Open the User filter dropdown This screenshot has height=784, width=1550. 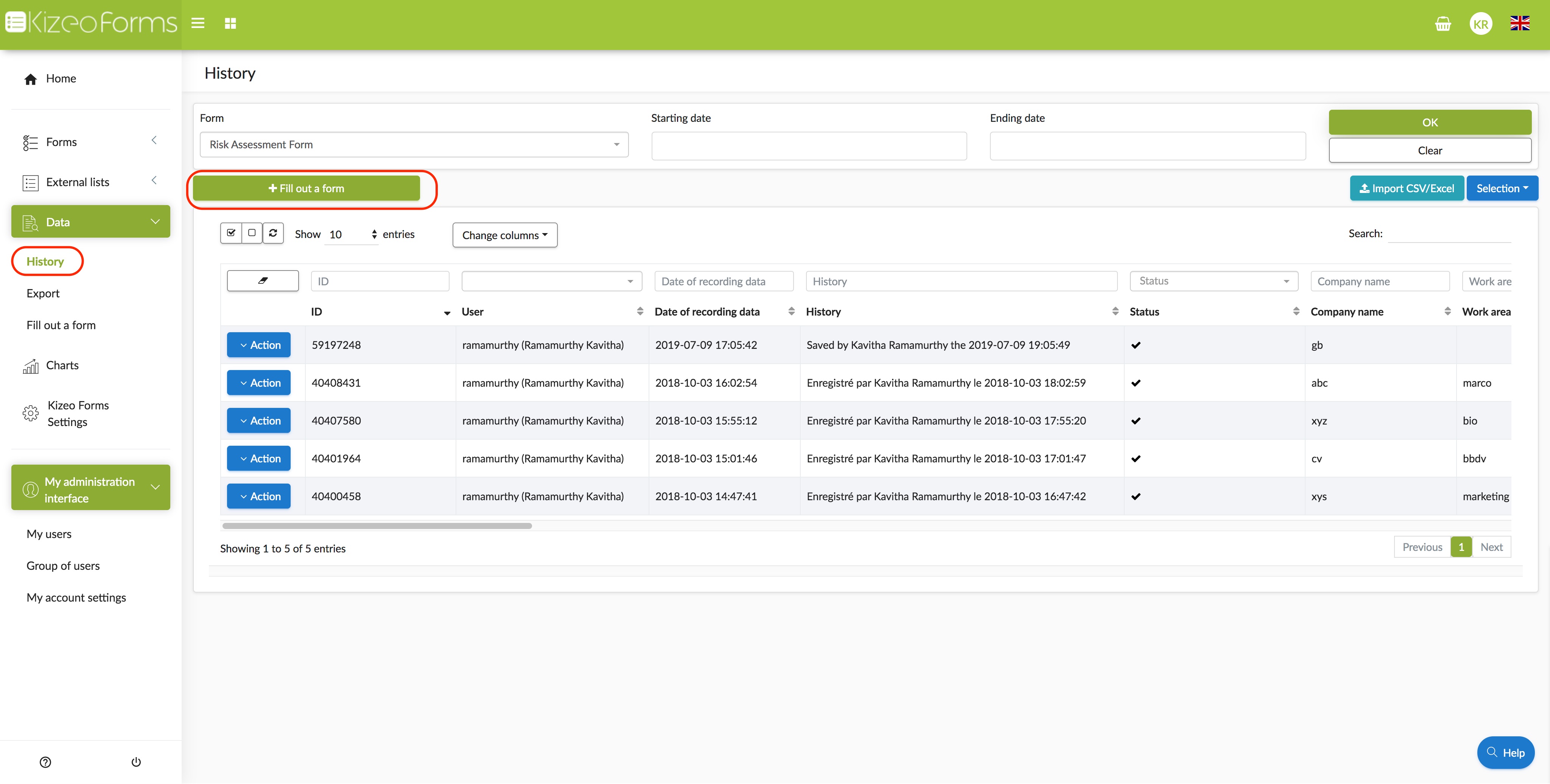click(552, 282)
